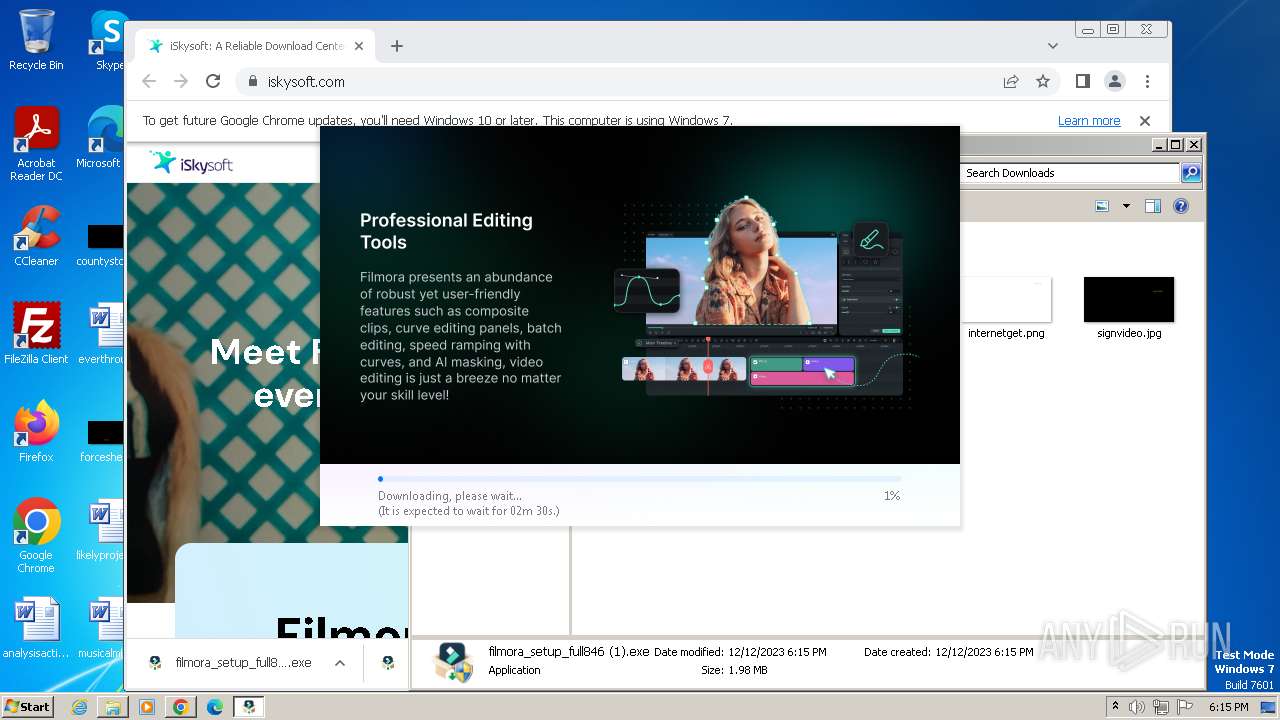
Task: Click the 'Professional Editing Tools' heading
Action: (x=446, y=231)
